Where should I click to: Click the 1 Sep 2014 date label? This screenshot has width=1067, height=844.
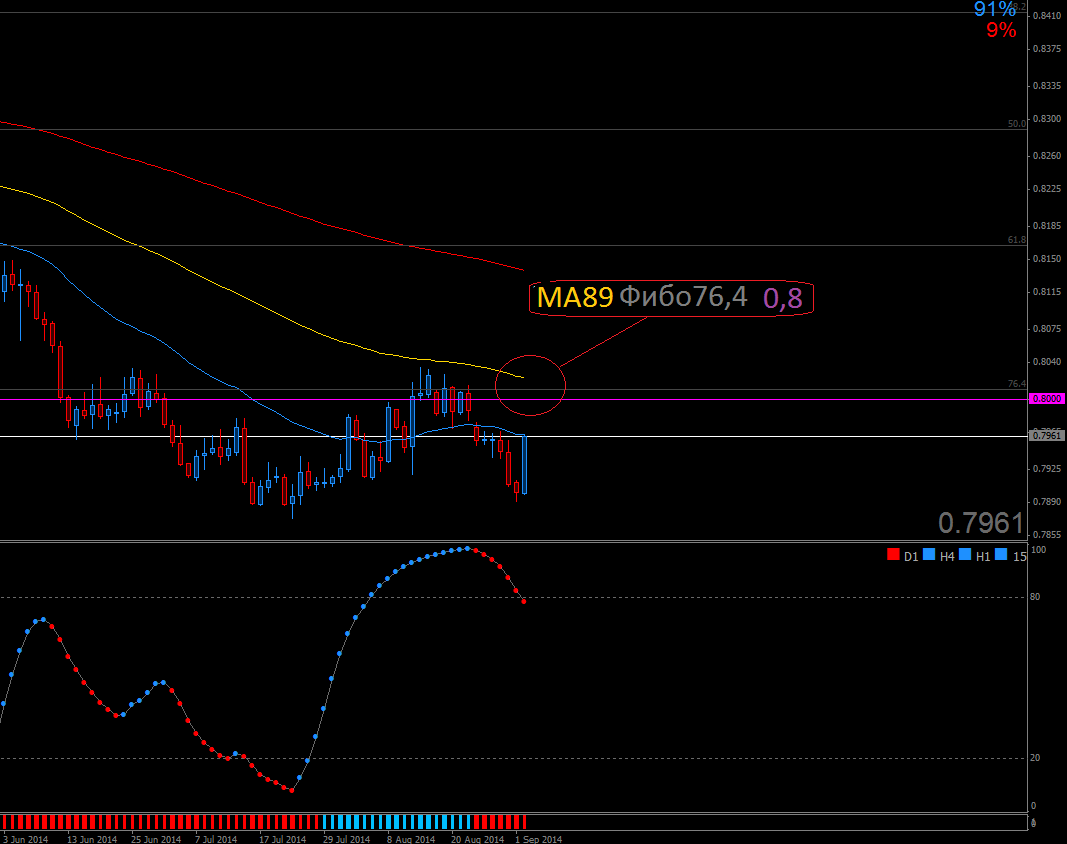point(538,839)
